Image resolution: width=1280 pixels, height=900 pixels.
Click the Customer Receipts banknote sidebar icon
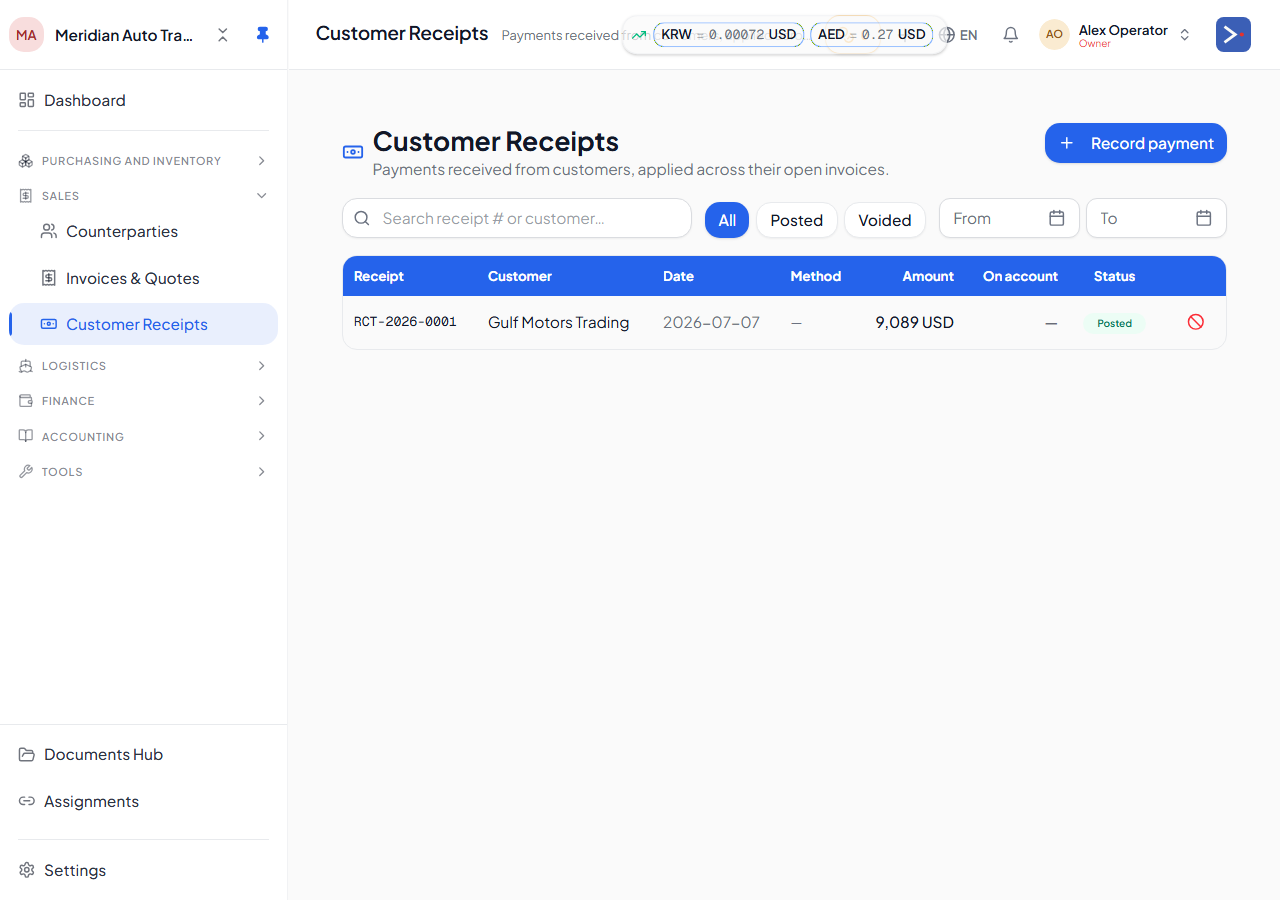tap(48, 324)
